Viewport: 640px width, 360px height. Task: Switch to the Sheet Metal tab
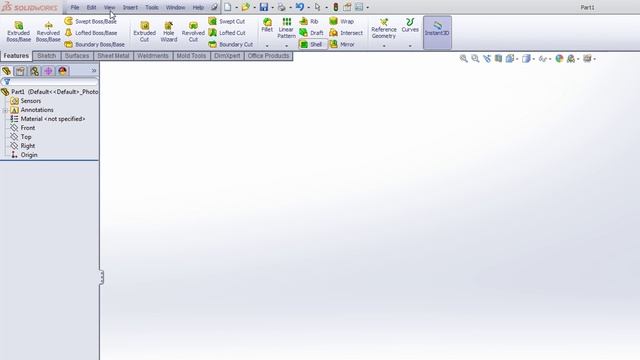[113, 56]
